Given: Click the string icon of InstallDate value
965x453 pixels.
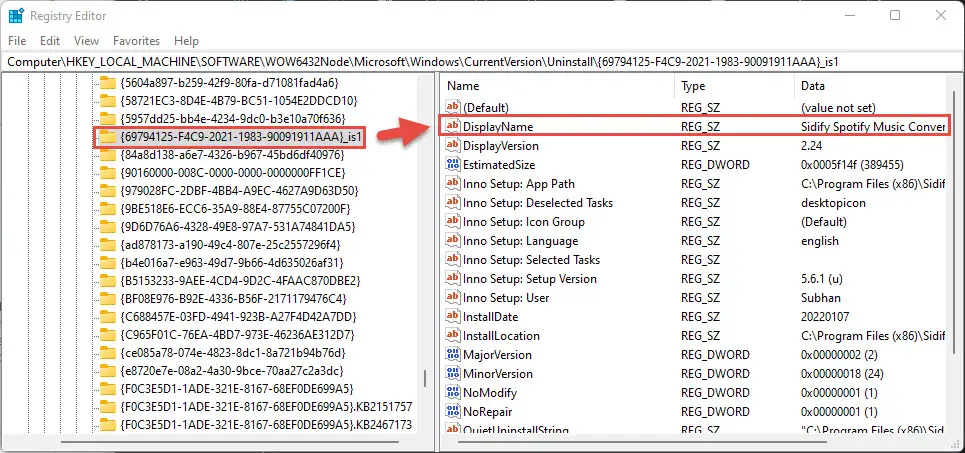Looking at the screenshot, I should point(453,316).
